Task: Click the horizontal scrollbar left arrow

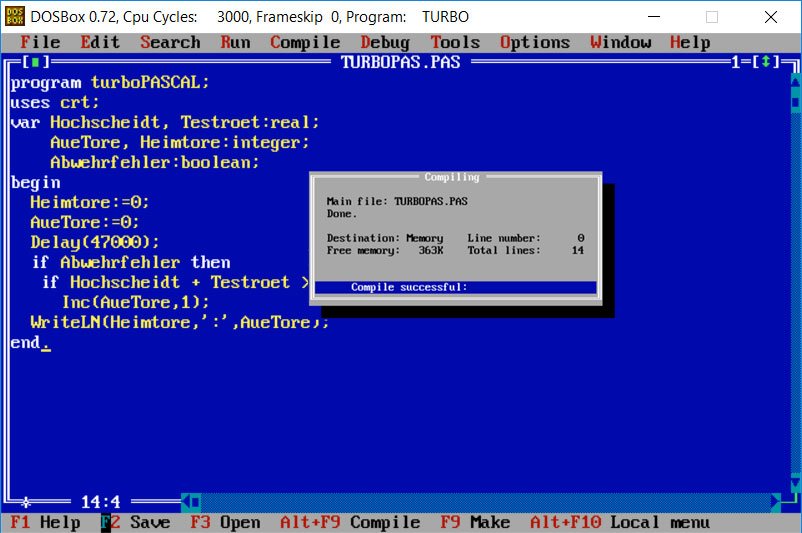Action: click(186, 501)
